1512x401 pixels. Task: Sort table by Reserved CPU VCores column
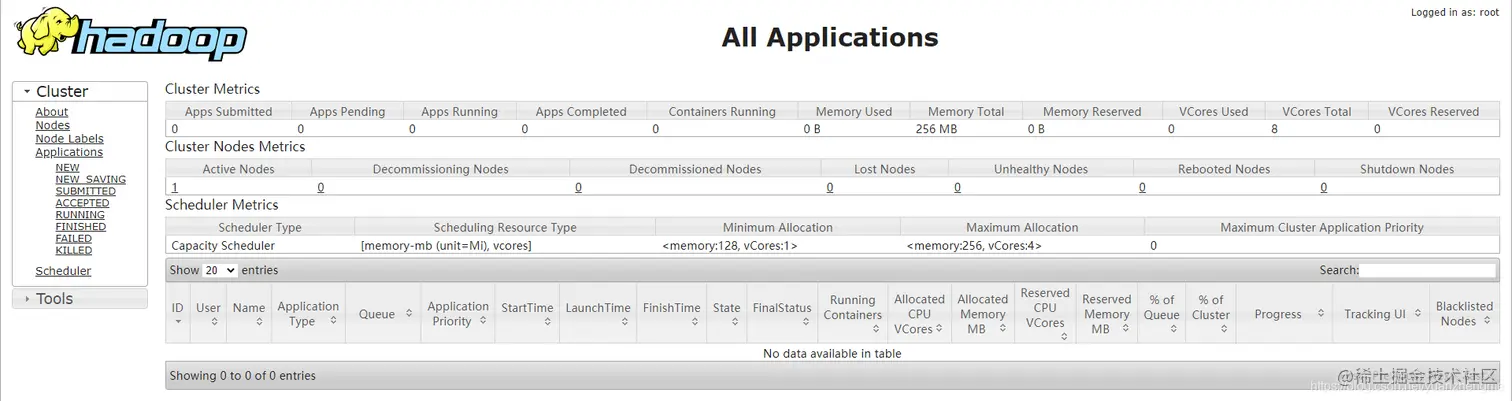[1045, 313]
